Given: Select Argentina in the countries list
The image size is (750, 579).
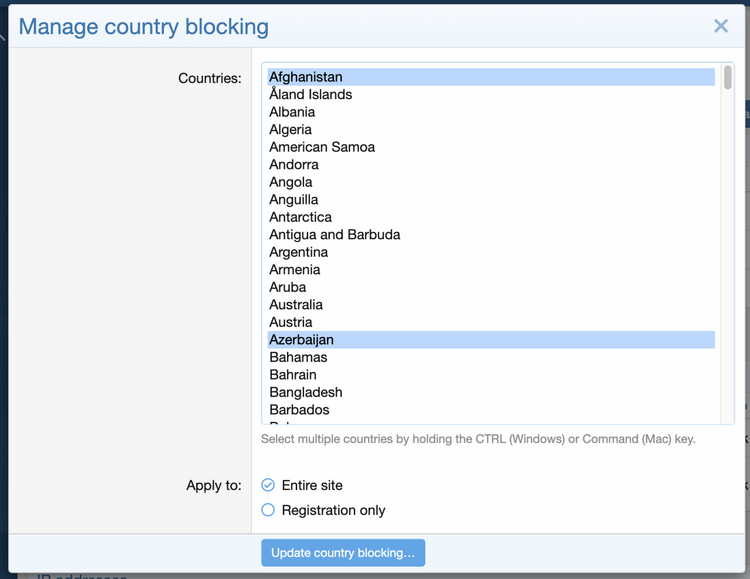Looking at the screenshot, I should [x=299, y=252].
